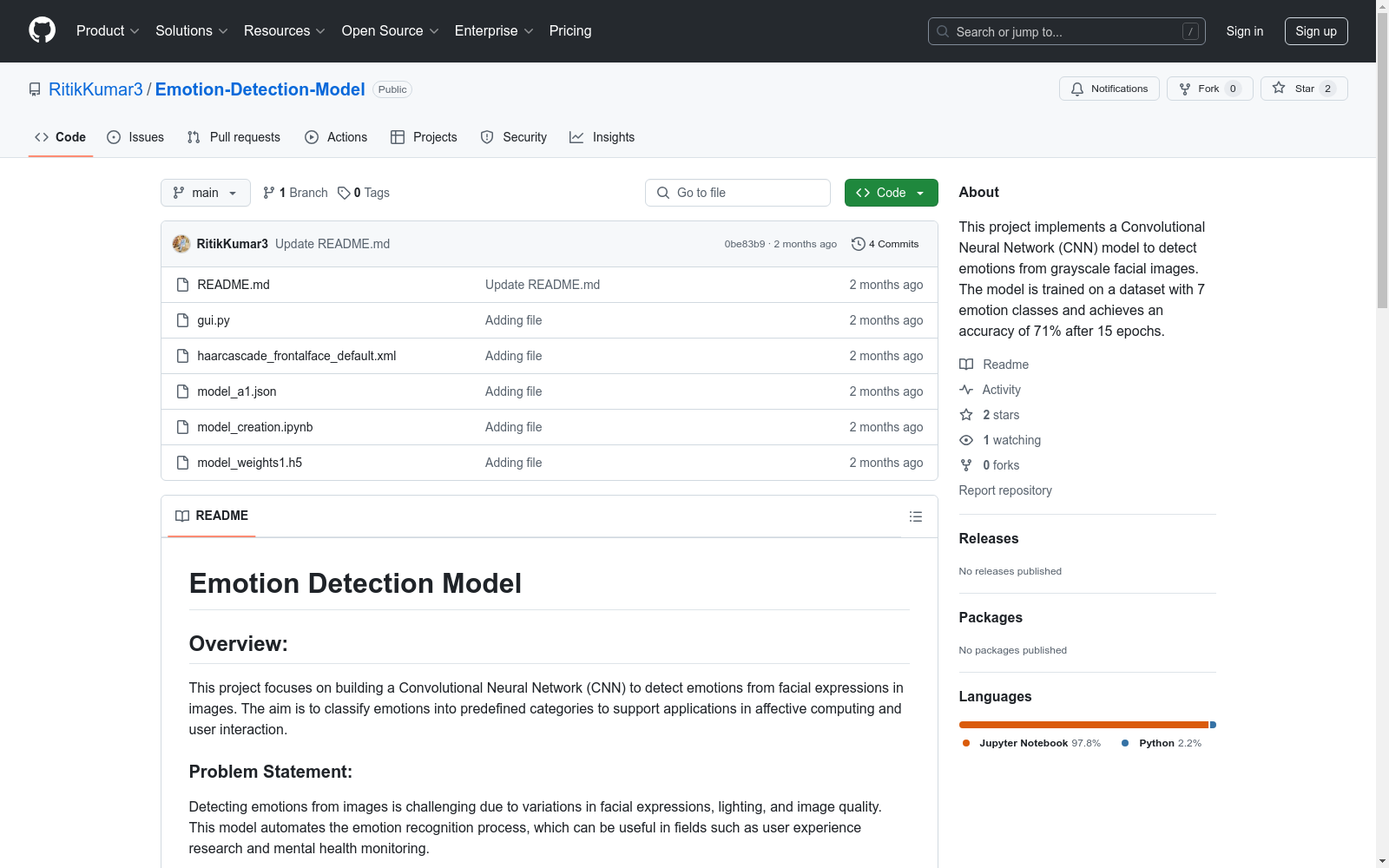This screenshot has height=868, width=1389.
Task: Fork the repository with the Fork button
Action: pyautogui.click(x=1210, y=89)
